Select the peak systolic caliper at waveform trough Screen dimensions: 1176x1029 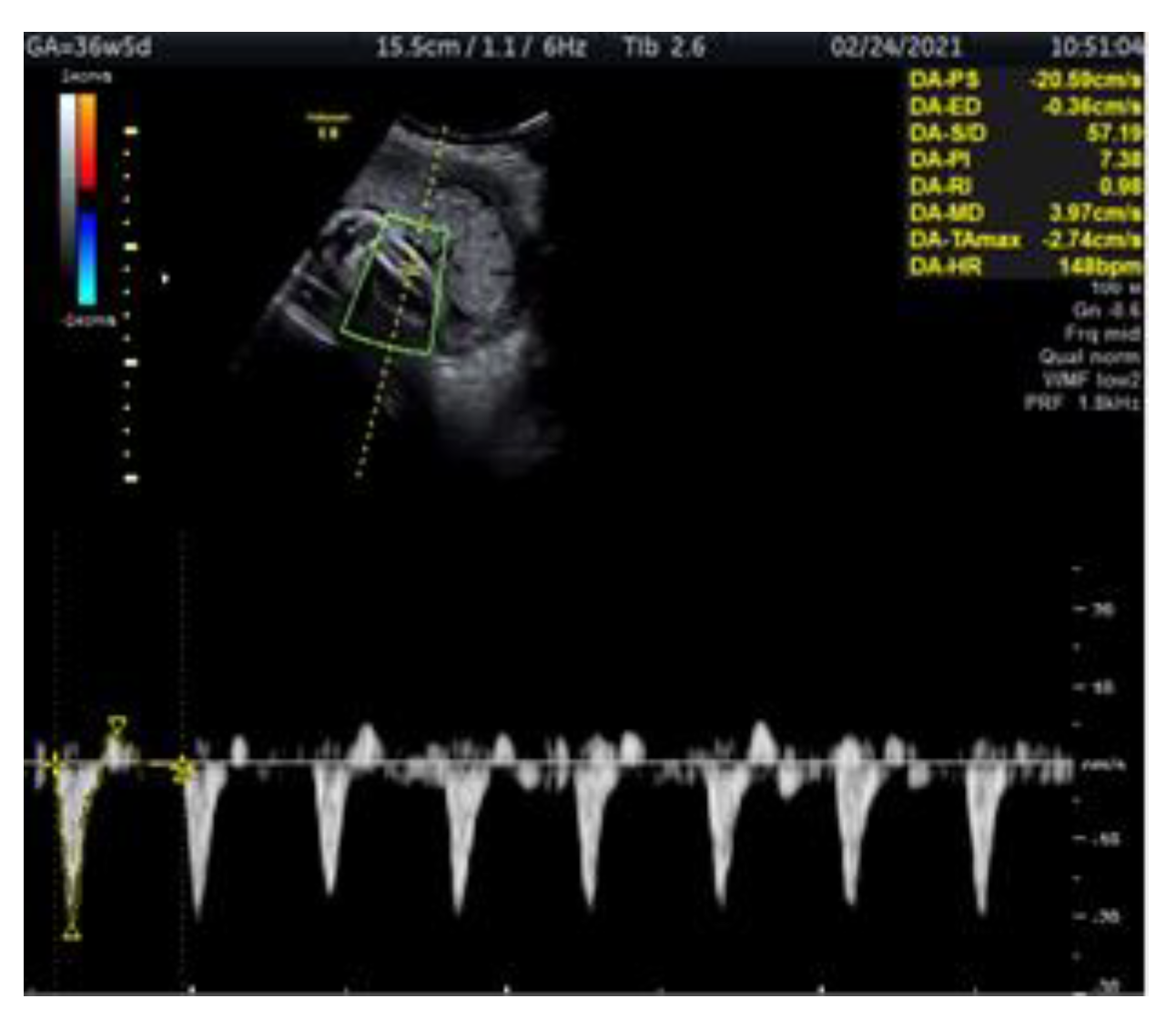(x=71, y=933)
